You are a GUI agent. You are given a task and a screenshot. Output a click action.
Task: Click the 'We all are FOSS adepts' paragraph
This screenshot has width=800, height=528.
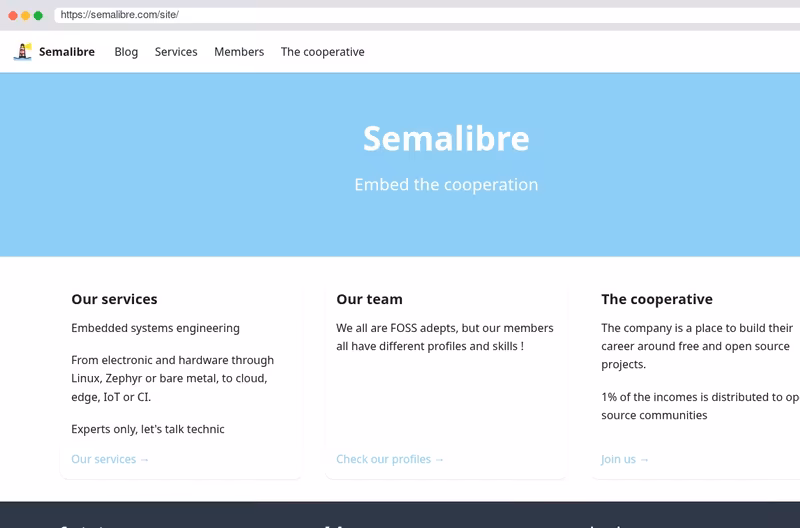point(445,337)
